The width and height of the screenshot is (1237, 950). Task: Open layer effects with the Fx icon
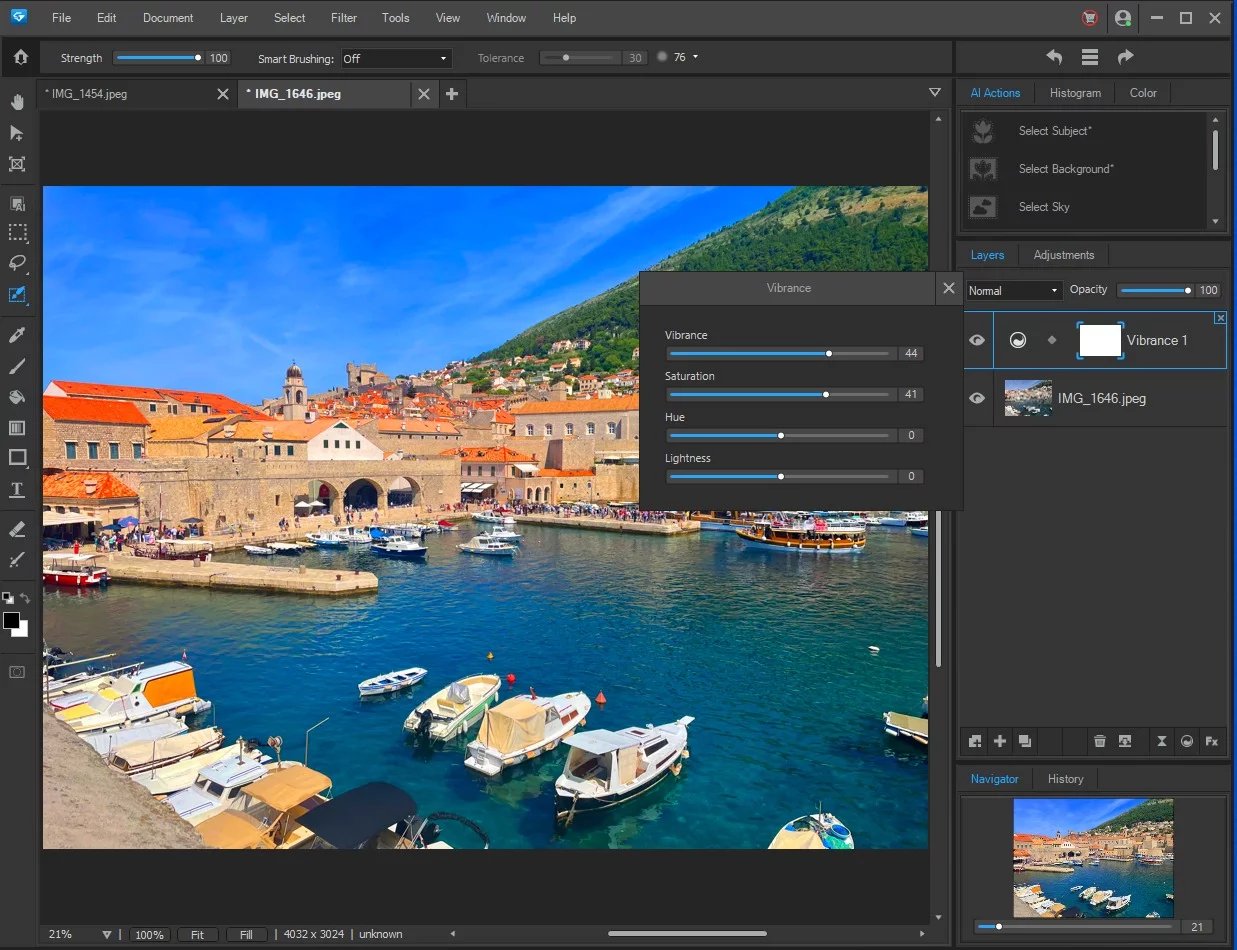[1211, 741]
